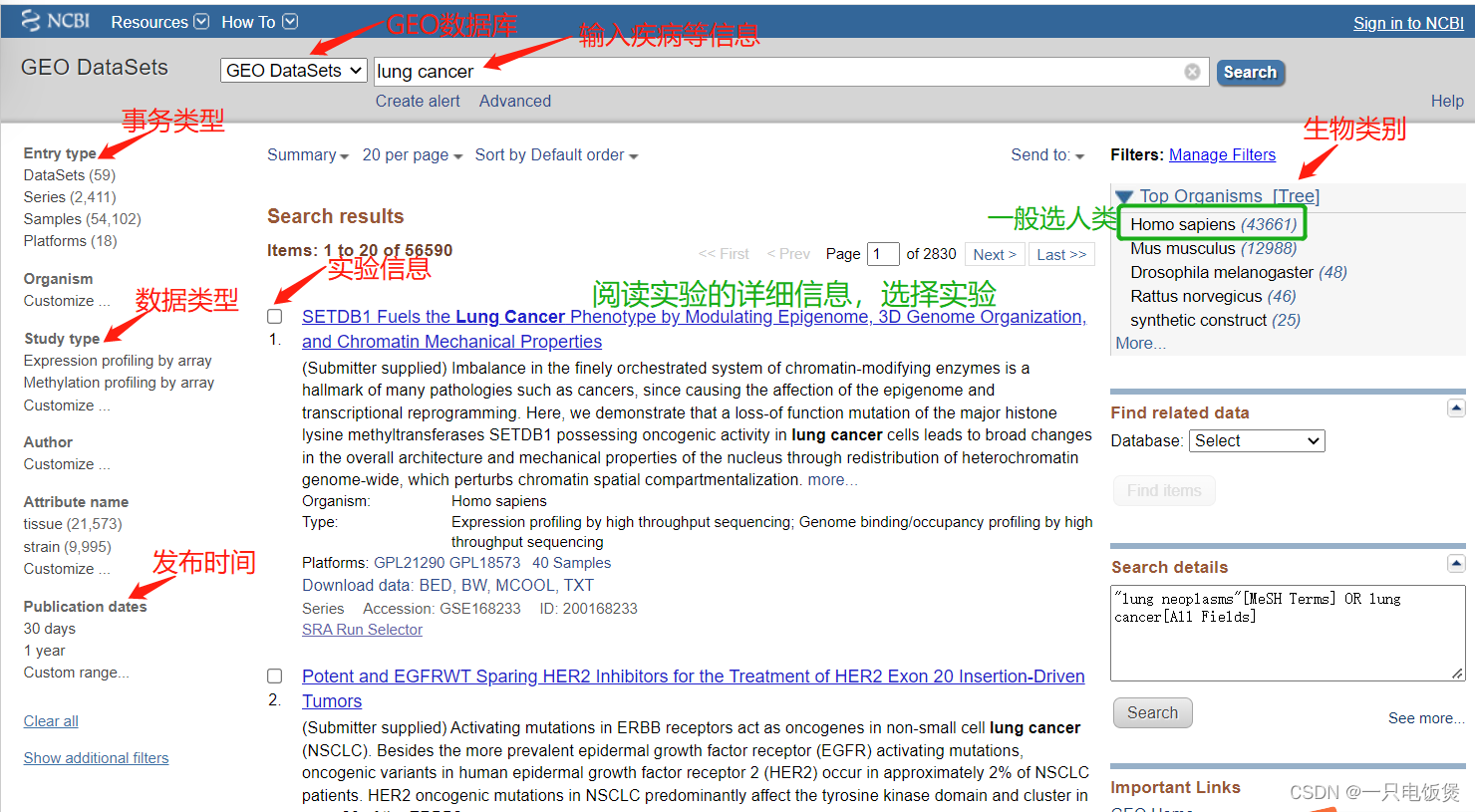Screen dimensions: 1475x812
Task: Open the Database Select dropdown
Action: [1257, 441]
